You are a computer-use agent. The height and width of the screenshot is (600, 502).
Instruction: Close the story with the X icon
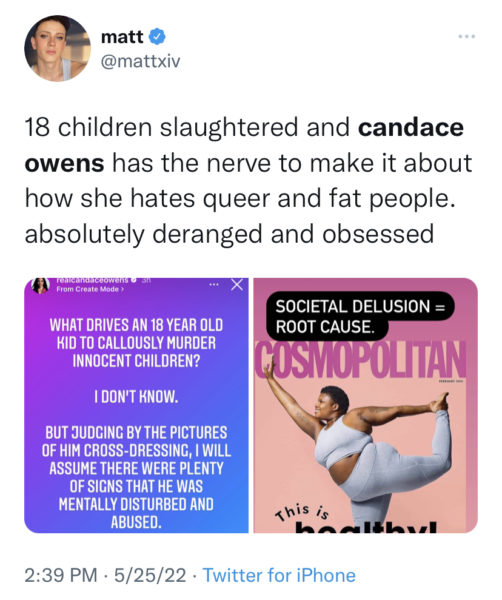click(237, 285)
